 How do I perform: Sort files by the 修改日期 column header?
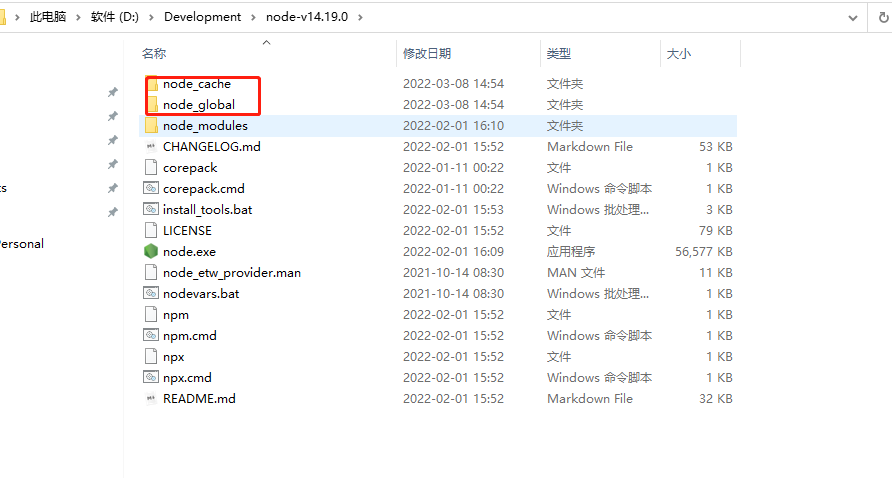(427, 53)
